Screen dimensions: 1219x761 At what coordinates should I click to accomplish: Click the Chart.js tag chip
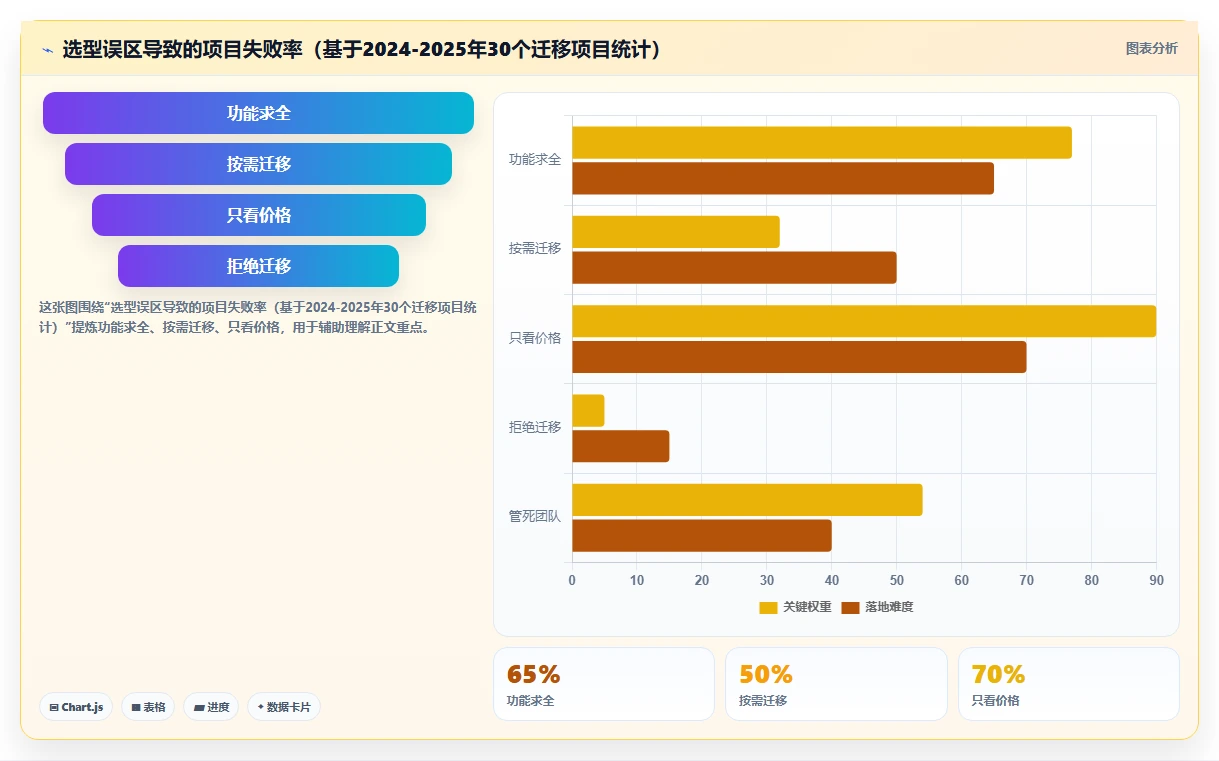click(76, 707)
